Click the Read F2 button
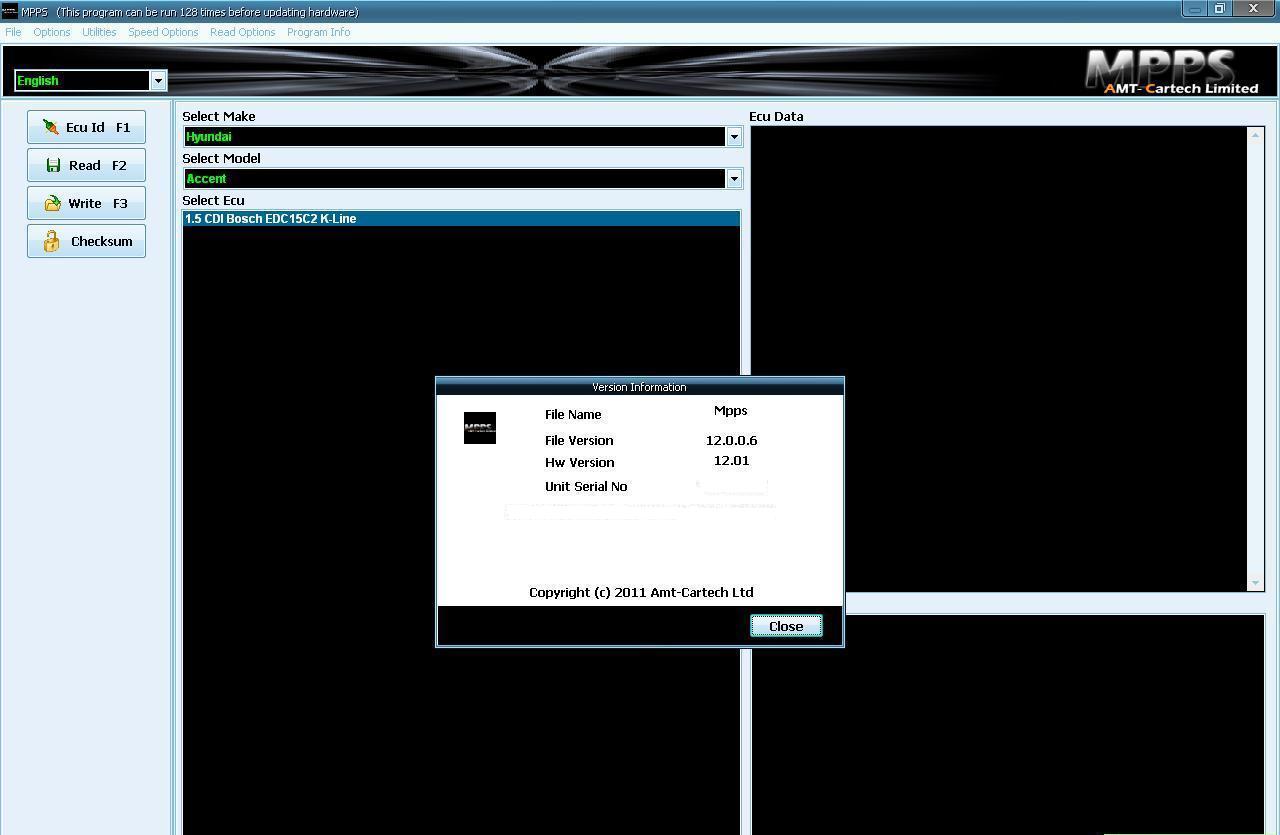Viewport: 1280px width, 835px height. point(86,165)
